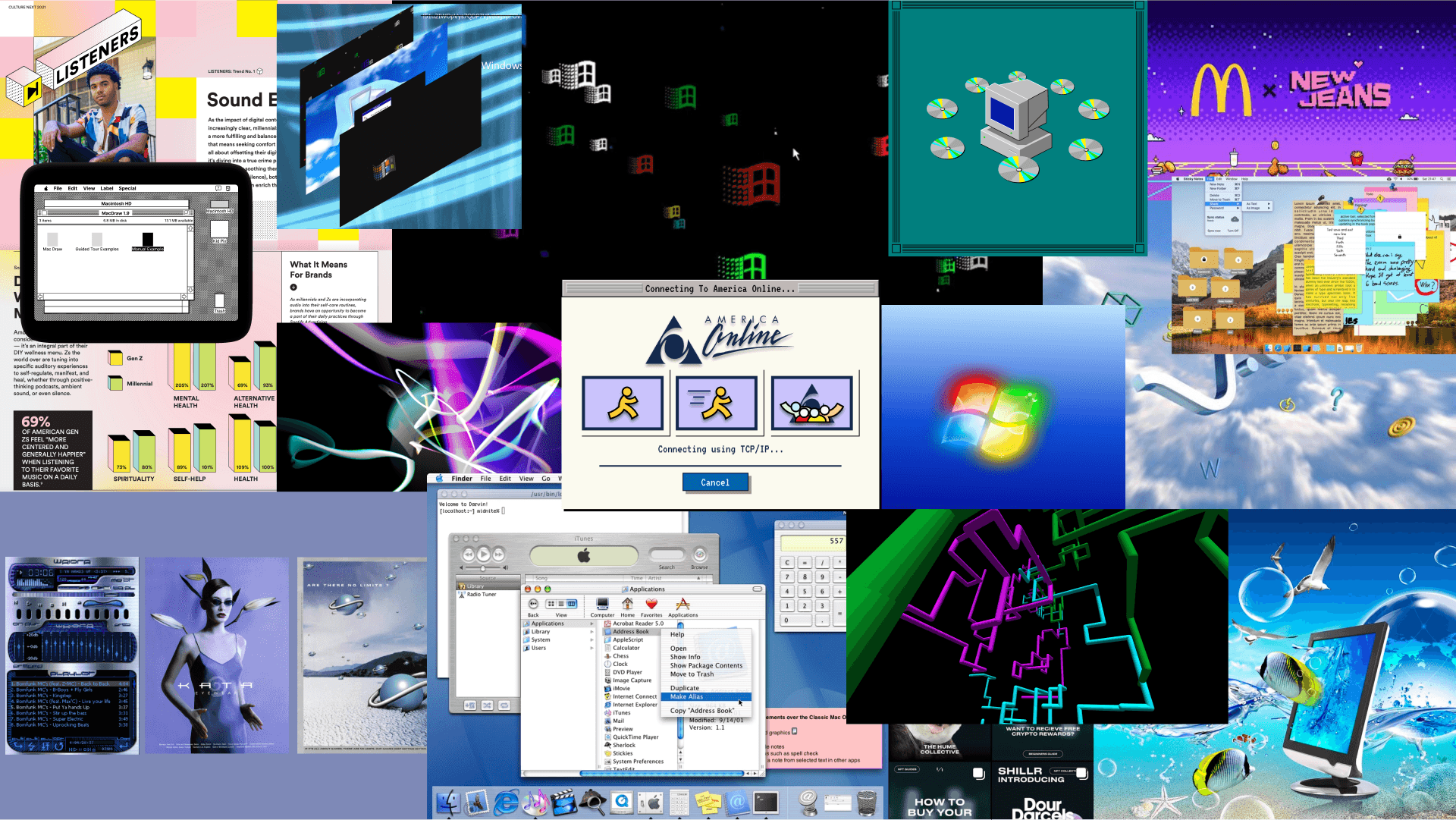Switch Finder to icon view
Viewport: 1456px width, 820px height.
click(551, 604)
